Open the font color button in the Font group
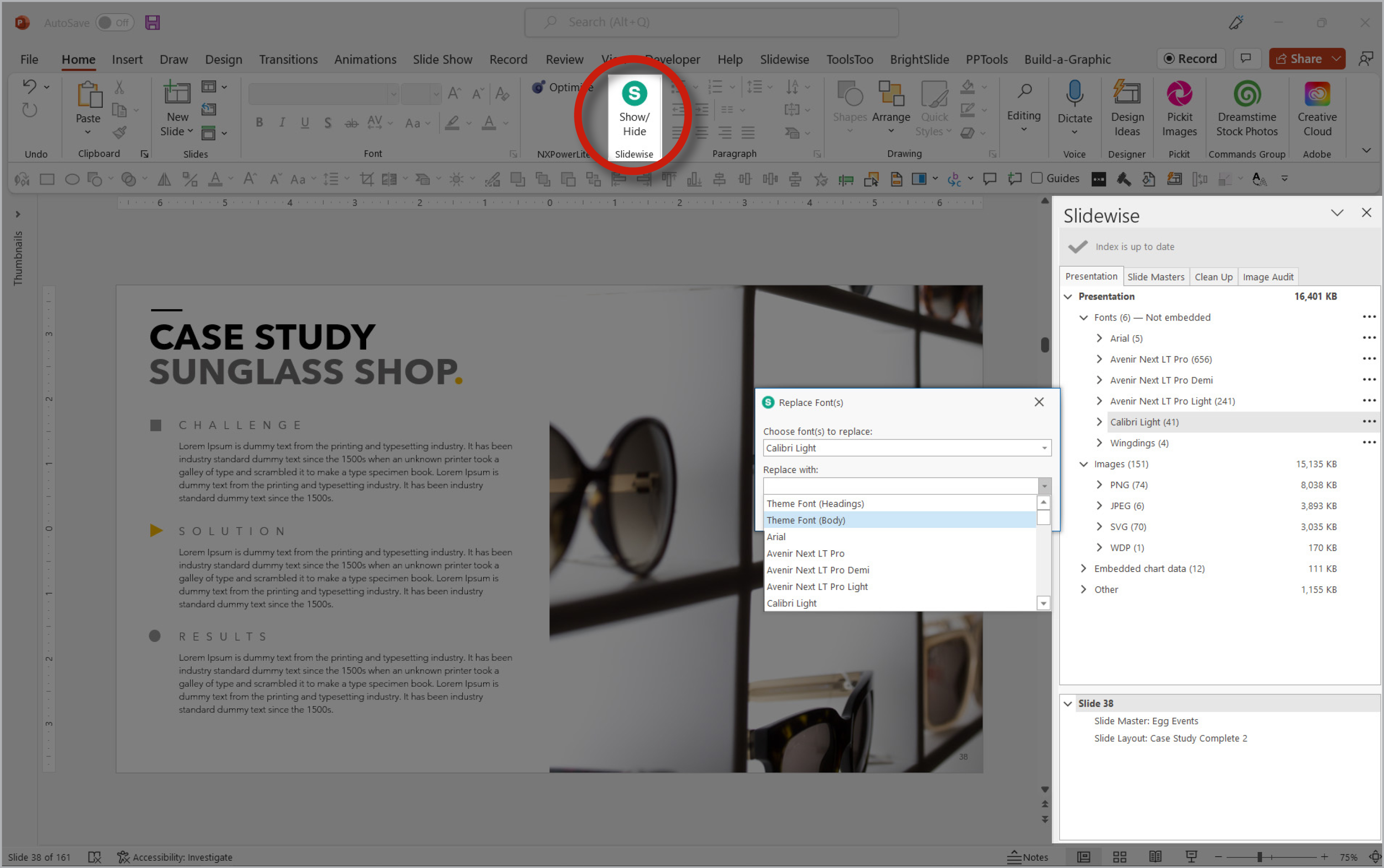The width and height of the screenshot is (1384, 868). tap(489, 123)
